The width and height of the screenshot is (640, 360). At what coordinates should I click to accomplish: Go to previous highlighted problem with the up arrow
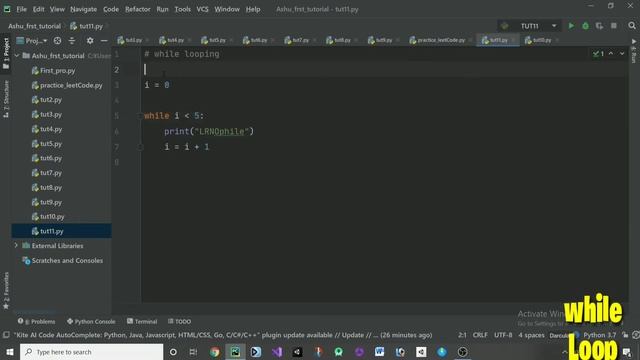(x=611, y=53)
